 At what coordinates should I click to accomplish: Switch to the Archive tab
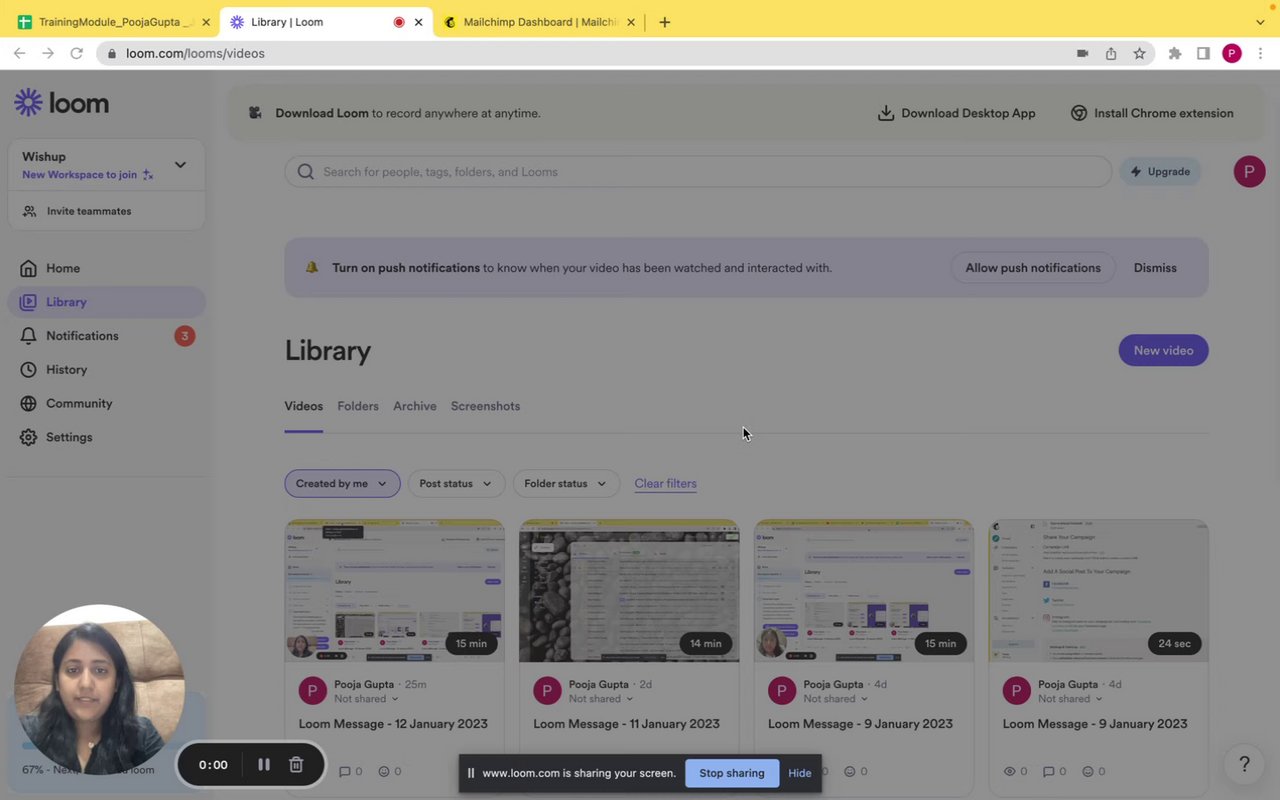[x=415, y=406]
